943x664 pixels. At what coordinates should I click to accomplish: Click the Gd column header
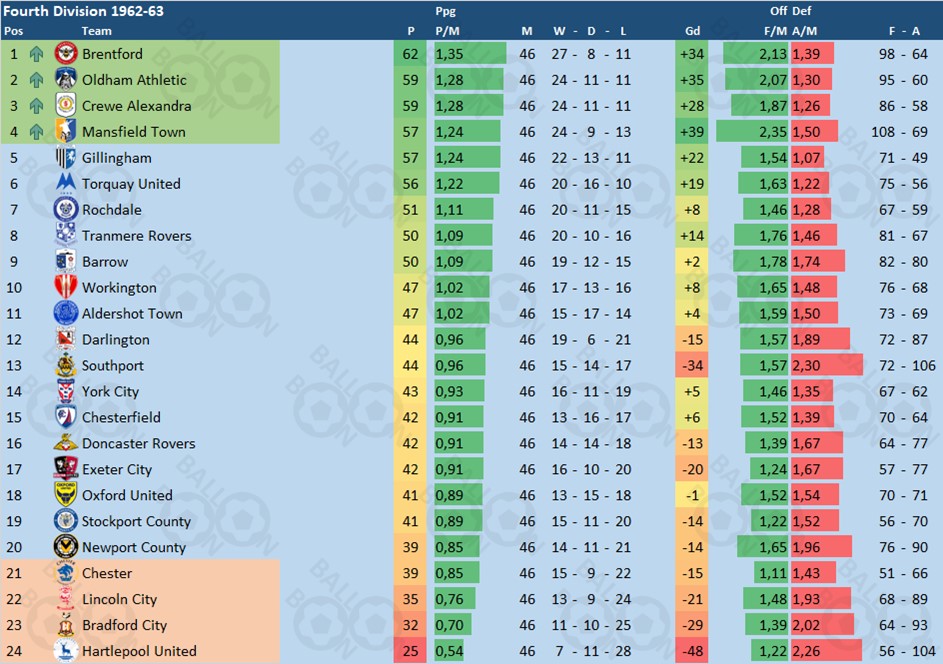(x=692, y=31)
